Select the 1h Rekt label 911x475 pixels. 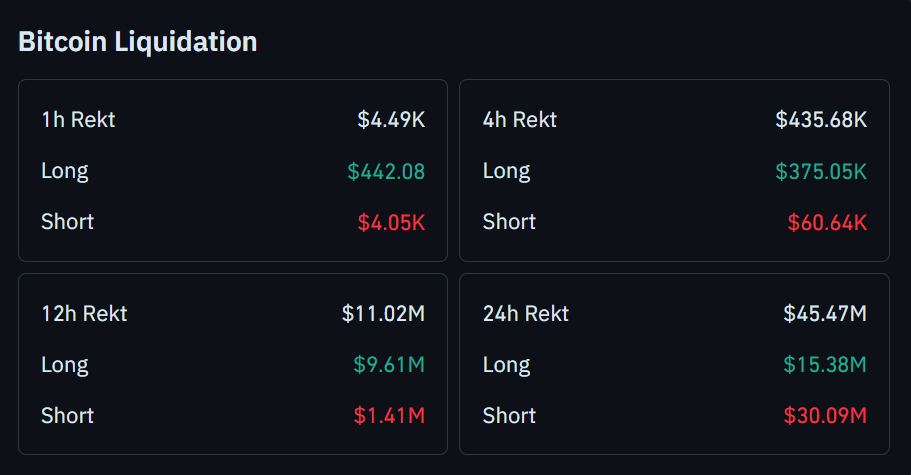[x=78, y=120]
